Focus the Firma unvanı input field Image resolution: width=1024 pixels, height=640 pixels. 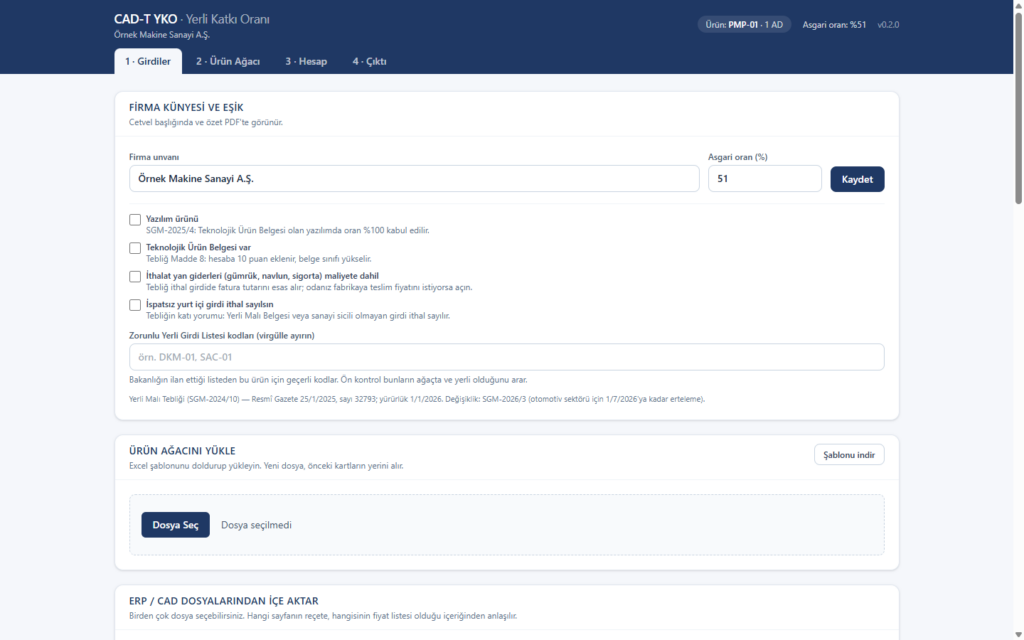[x=414, y=178]
